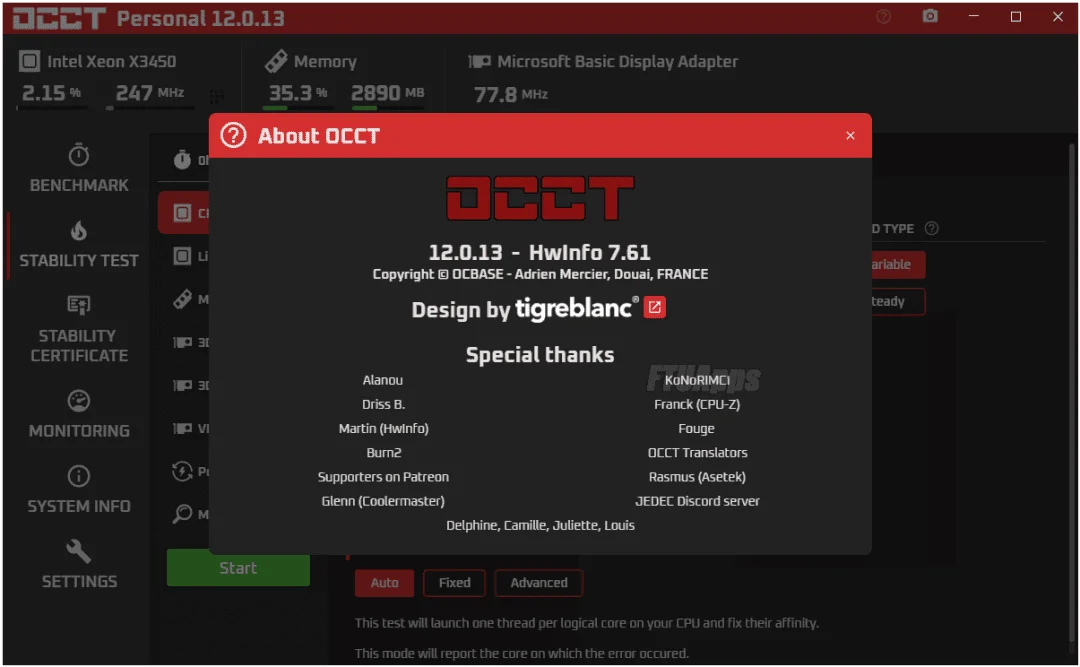The width and height of the screenshot is (1080, 667).
Task: Open the System Info section
Action: 79,489
